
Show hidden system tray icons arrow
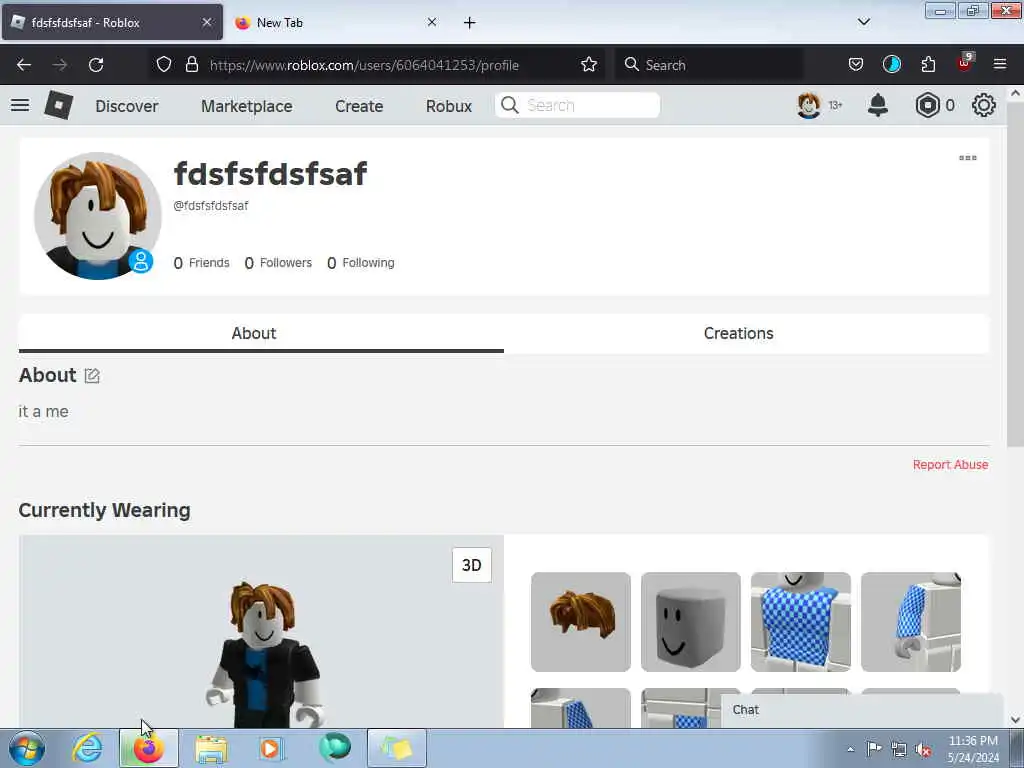pos(850,749)
